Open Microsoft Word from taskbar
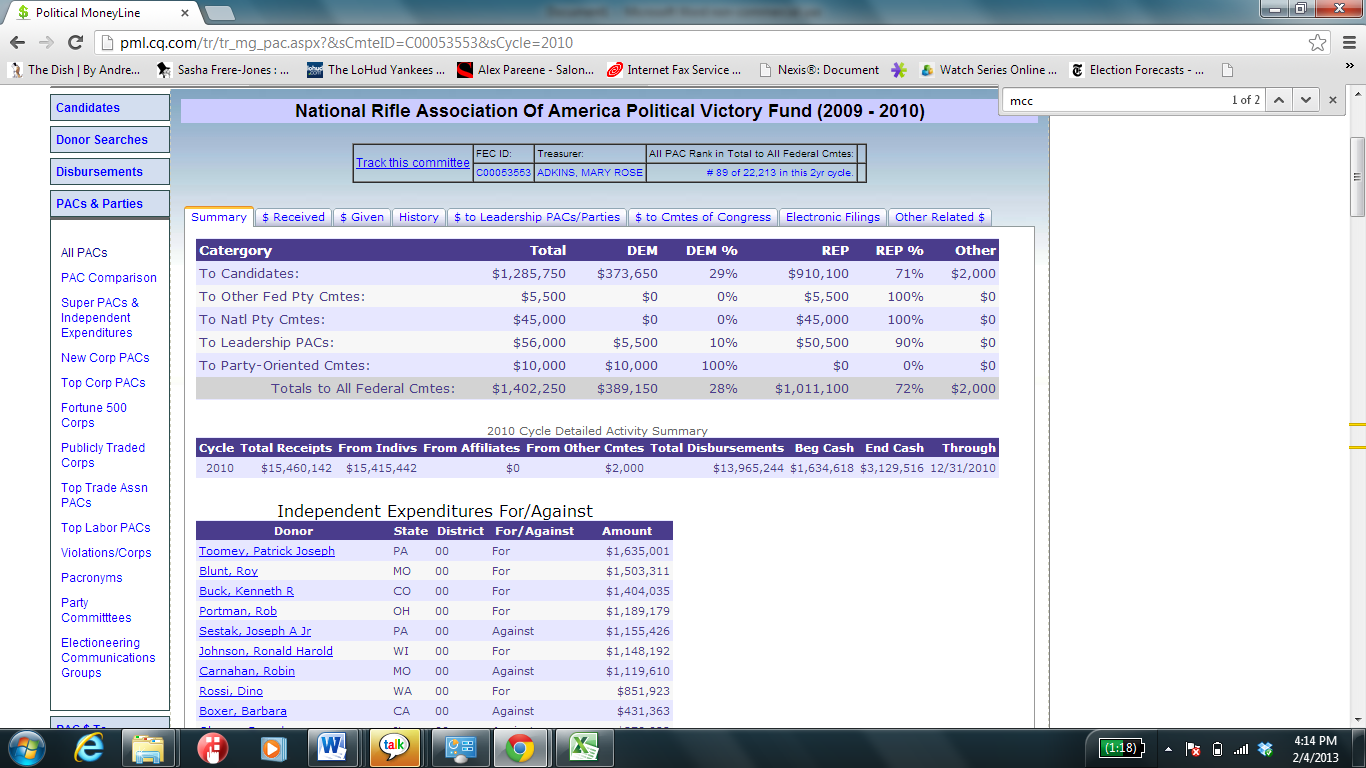The width and height of the screenshot is (1366, 768). point(331,748)
